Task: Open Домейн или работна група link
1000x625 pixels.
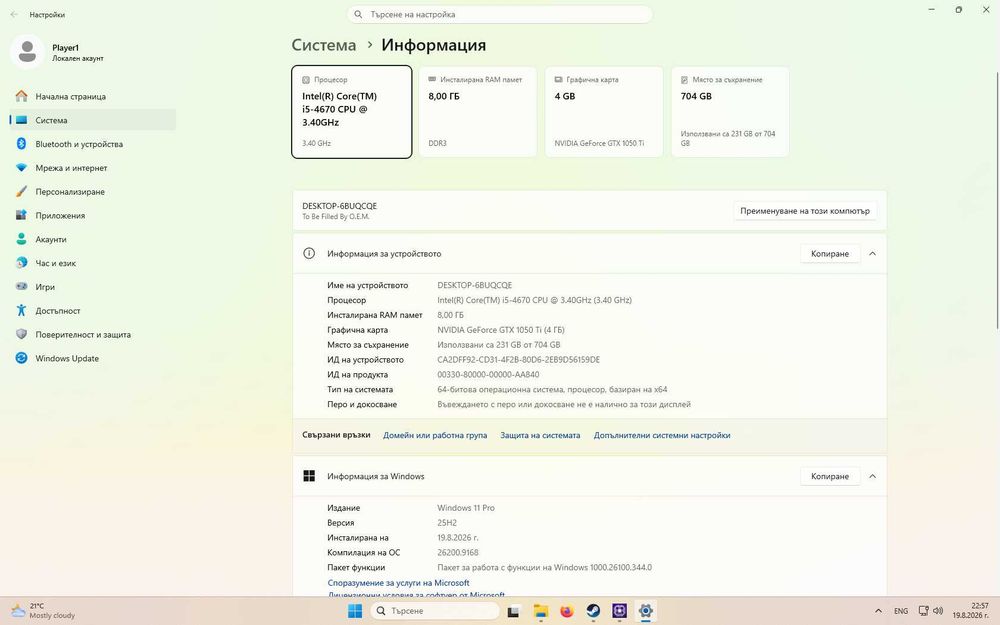Action: click(x=435, y=435)
